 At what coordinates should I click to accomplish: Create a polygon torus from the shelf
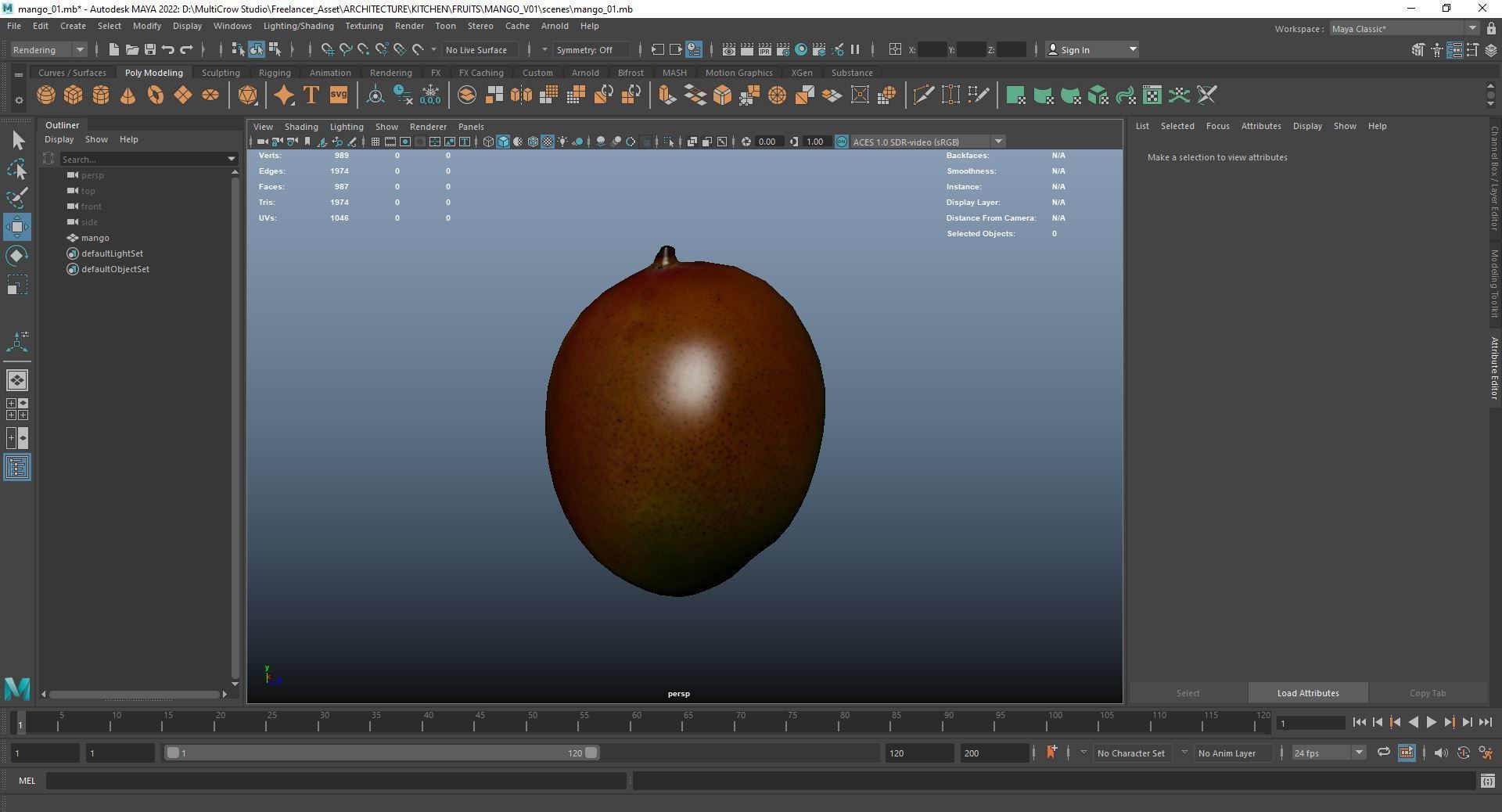click(155, 95)
